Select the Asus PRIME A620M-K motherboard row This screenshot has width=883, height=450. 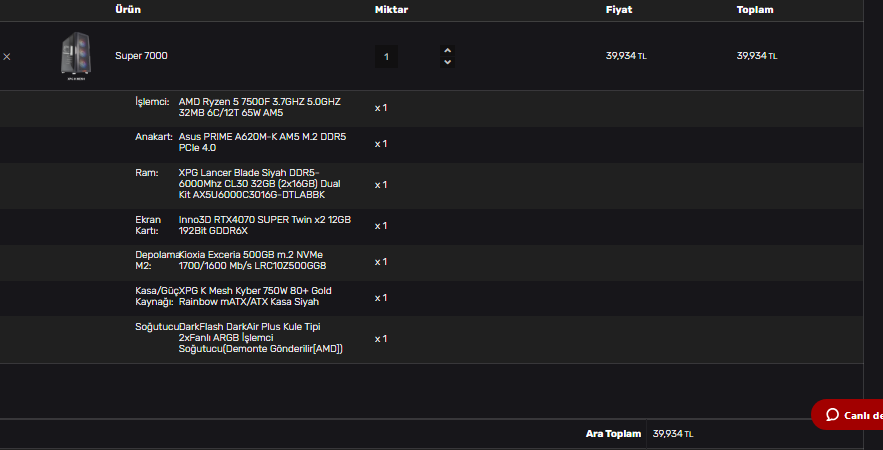(431, 145)
